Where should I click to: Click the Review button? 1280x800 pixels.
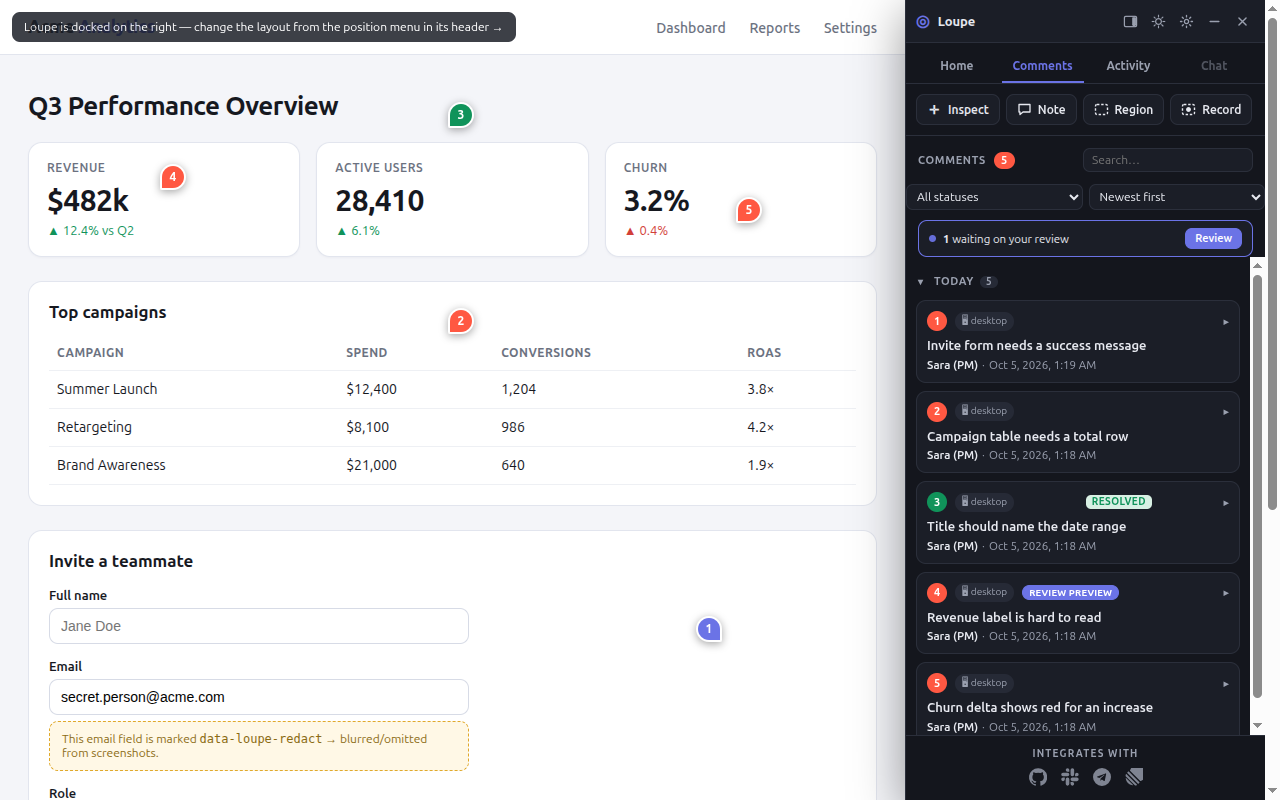pos(1213,238)
